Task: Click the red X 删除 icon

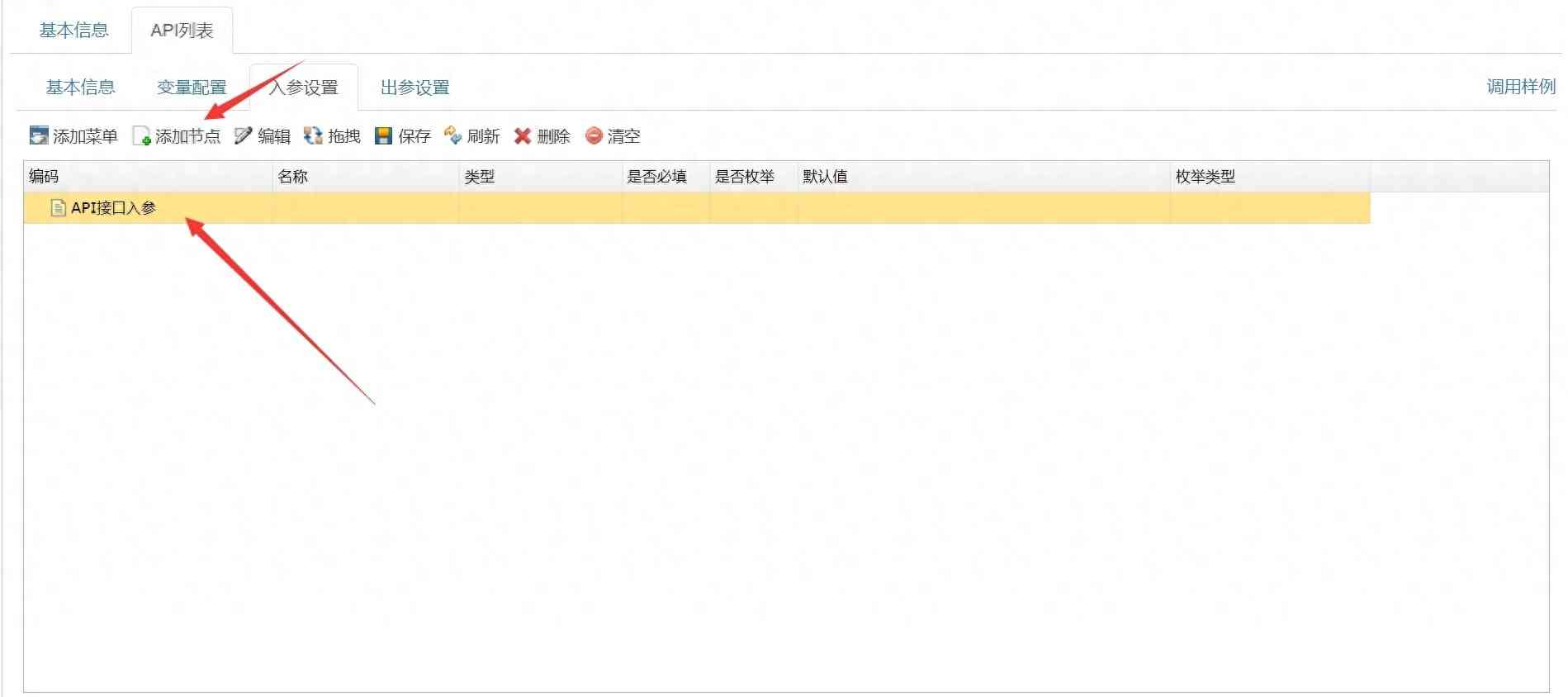Action: tap(522, 135)
